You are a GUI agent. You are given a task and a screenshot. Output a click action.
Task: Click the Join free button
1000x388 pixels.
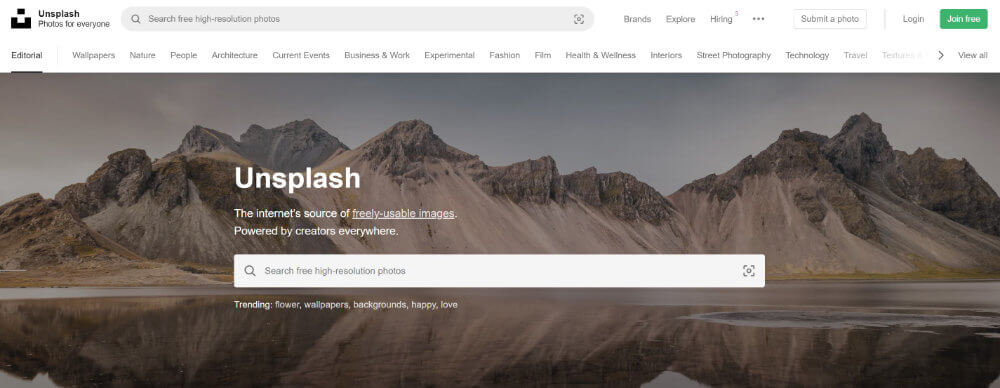tap(963, 19)
